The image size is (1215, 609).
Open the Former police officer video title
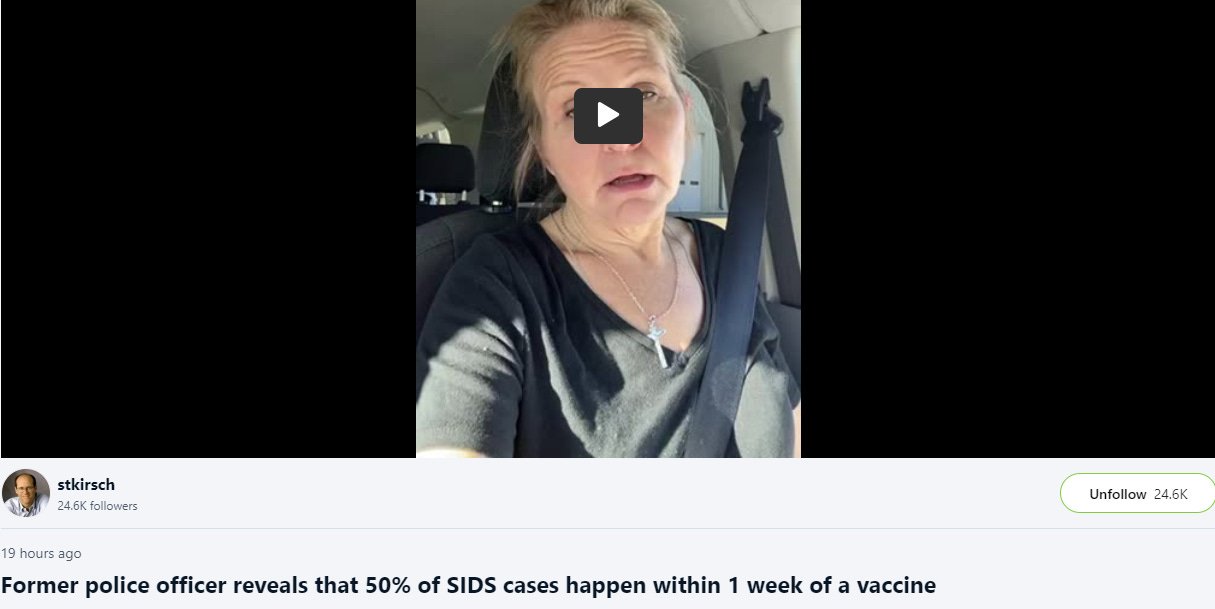coord(468,585)
